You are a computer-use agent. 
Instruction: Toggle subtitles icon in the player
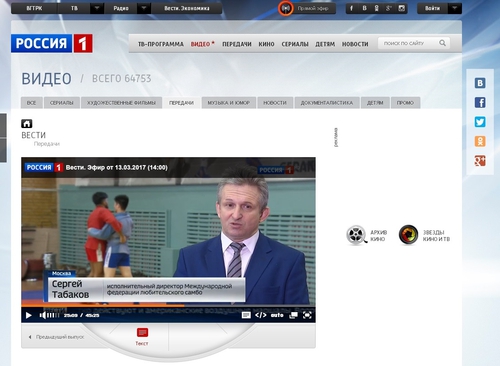coord(246,315)
